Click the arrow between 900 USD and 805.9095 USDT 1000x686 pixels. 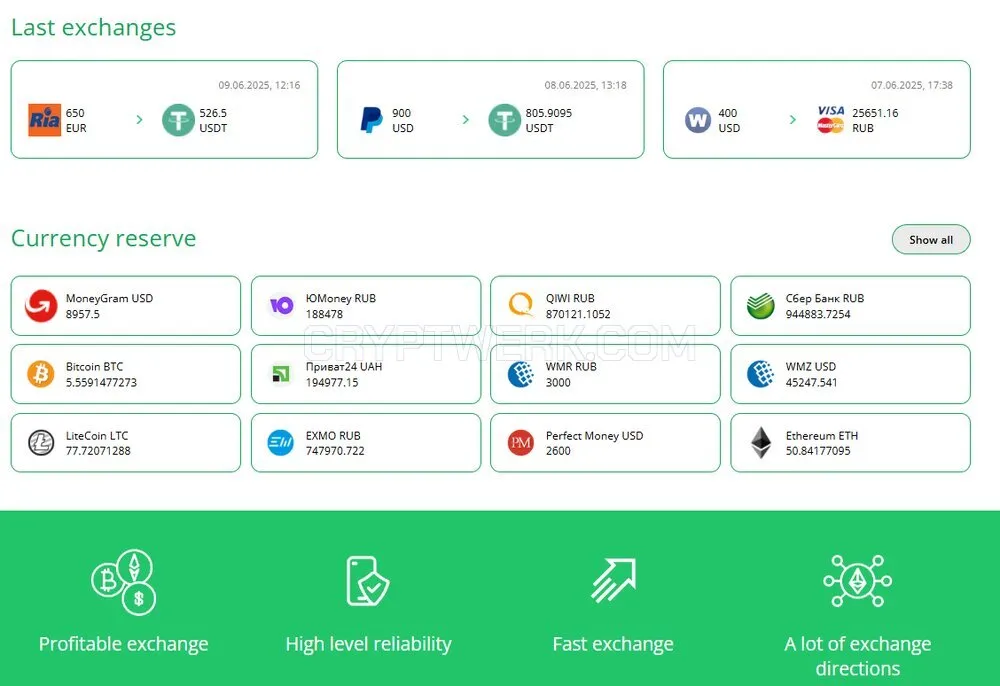click(466, 120)
